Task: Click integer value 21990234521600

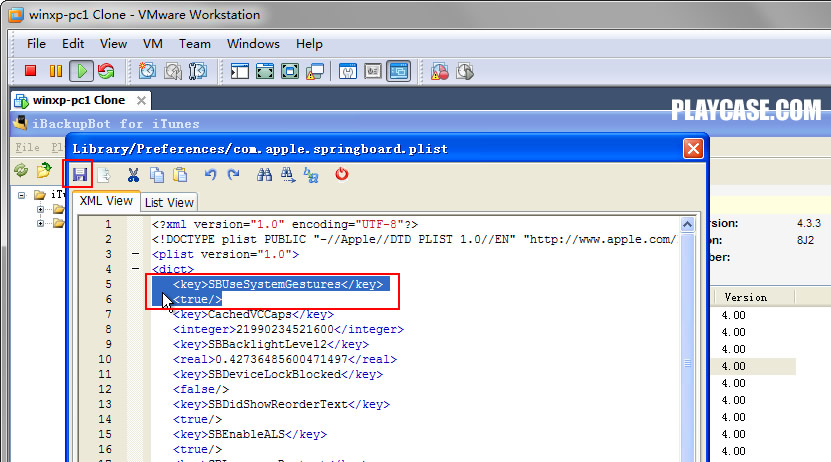Action: (x=285, y=330)
